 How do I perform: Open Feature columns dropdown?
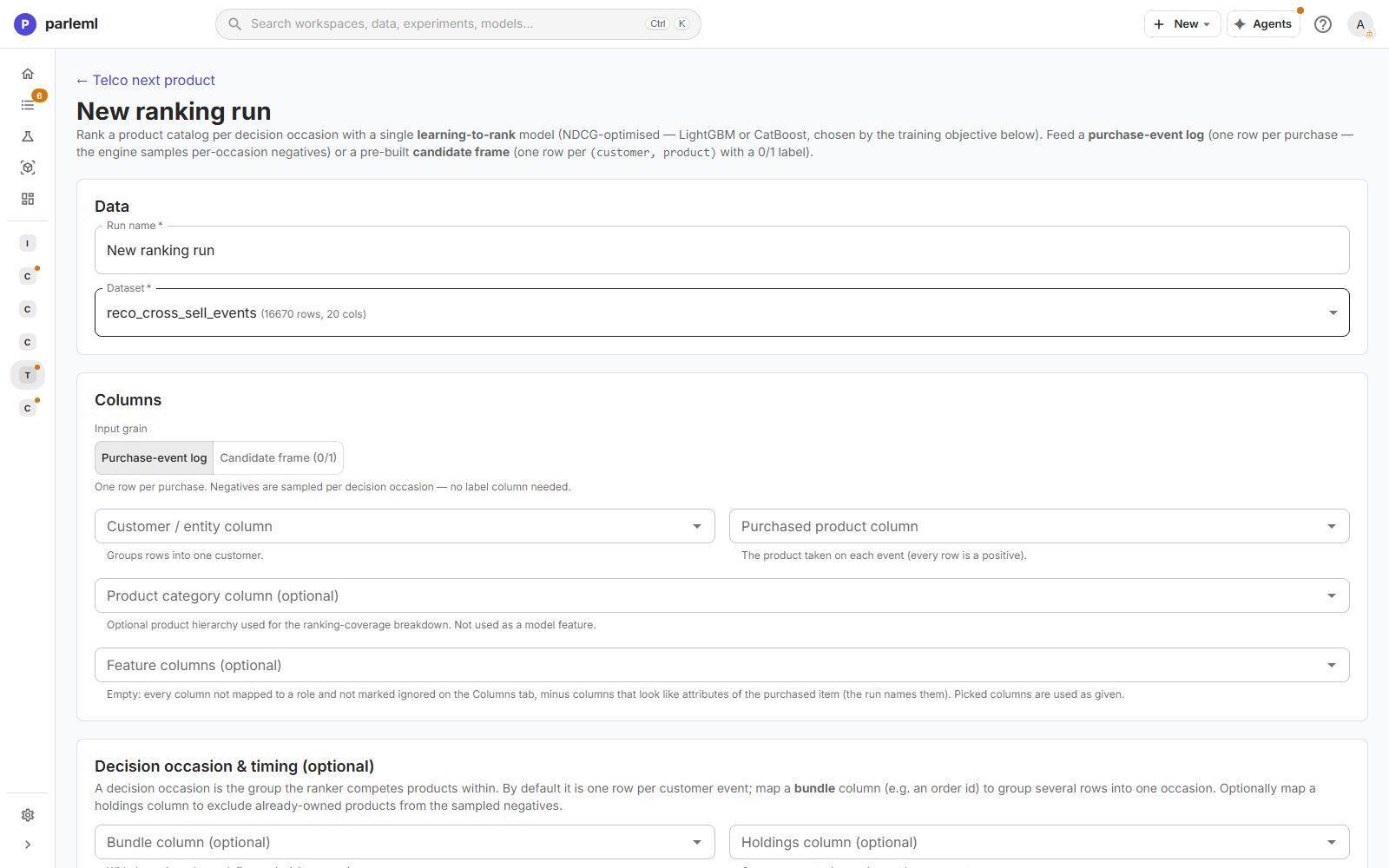coord(722,665)
